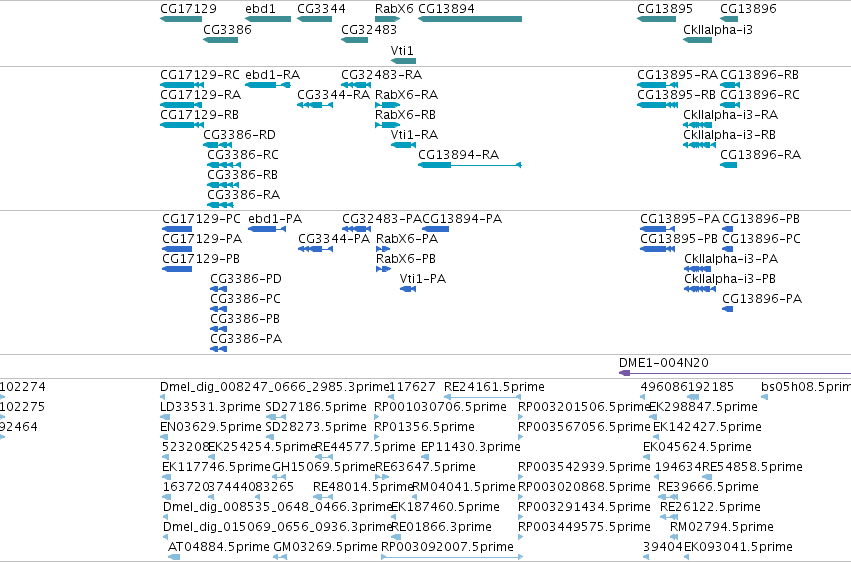Open the CG13895-PA protein feature
Image resolution: width=851 pixels, height=562 pixels.
tap(658, 229)
